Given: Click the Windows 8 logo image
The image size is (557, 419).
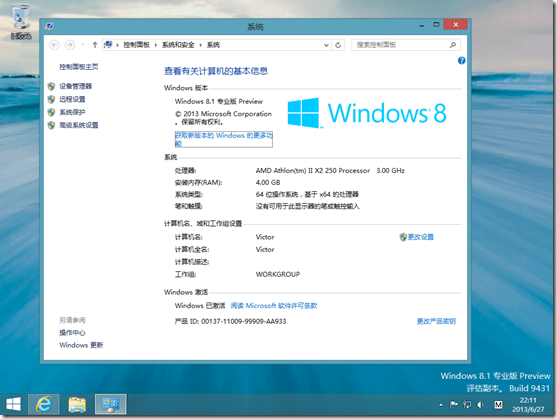Looking at the screenshot, I should (x=367, y=113).
